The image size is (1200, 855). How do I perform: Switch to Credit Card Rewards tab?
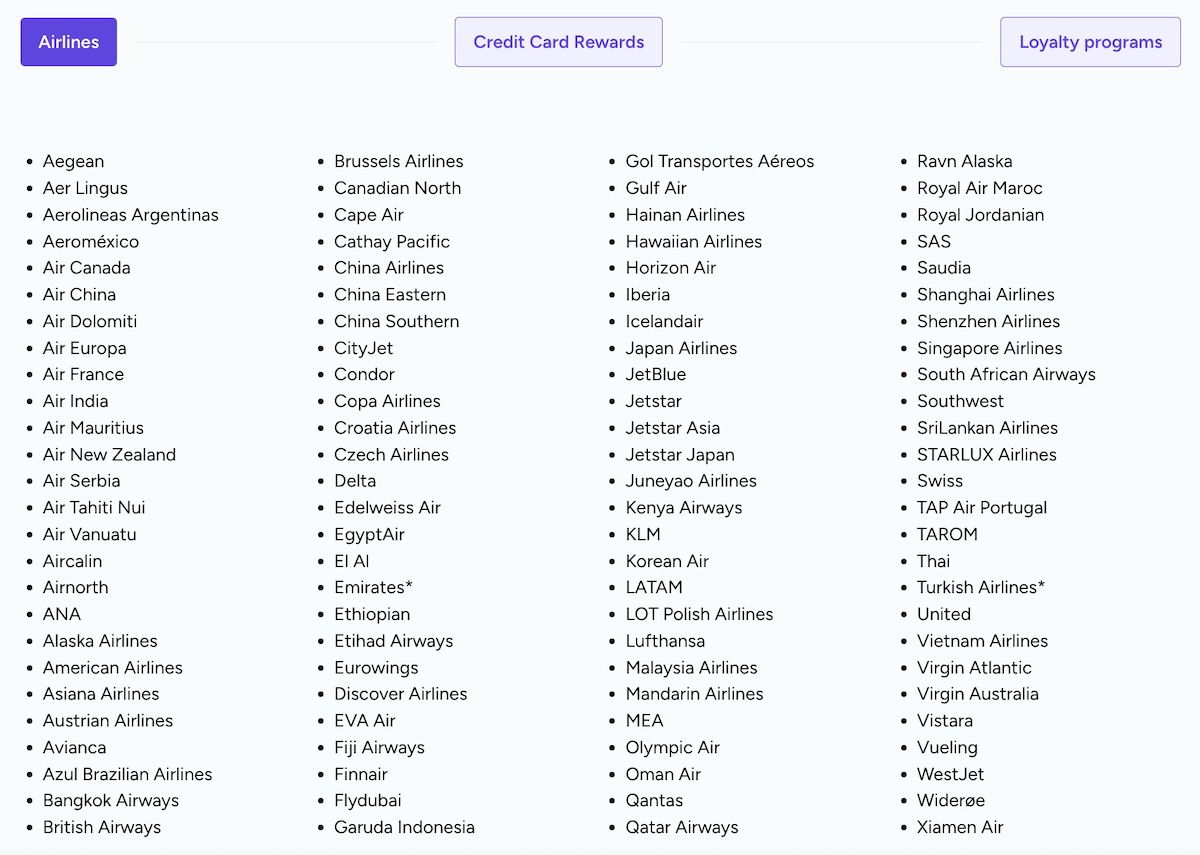(x=558, y=42)
